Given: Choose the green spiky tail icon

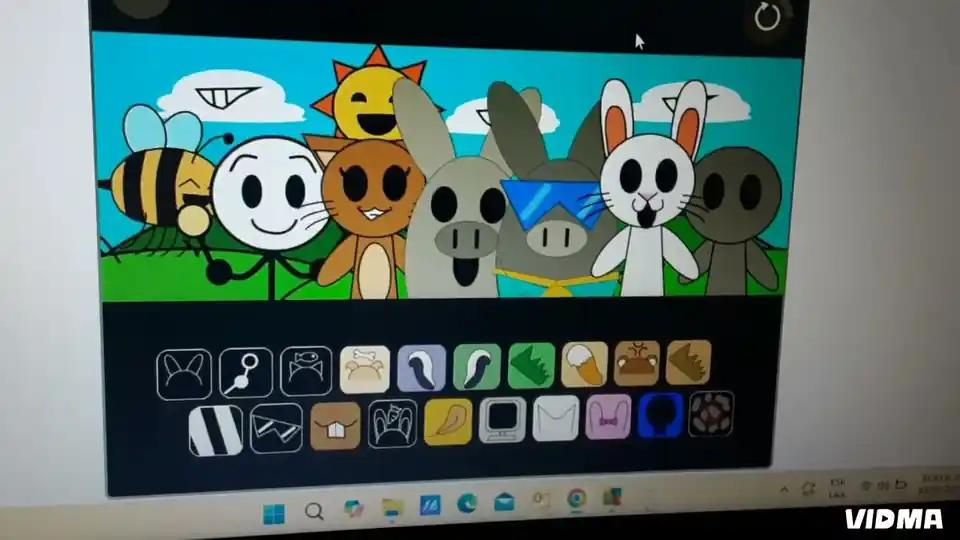Looking at the screenshot, I should pyautogui.click(x=531, y=365).
